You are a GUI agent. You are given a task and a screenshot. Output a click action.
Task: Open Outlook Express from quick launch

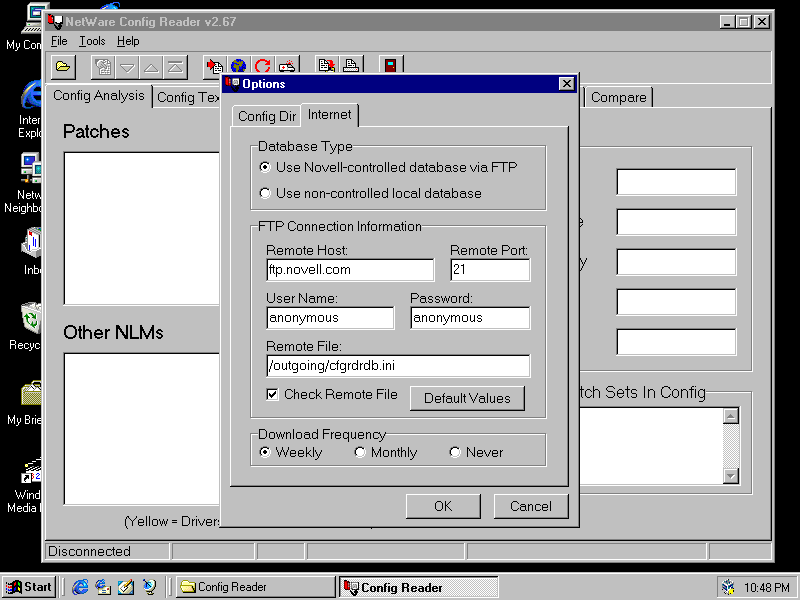click(103, 587)
